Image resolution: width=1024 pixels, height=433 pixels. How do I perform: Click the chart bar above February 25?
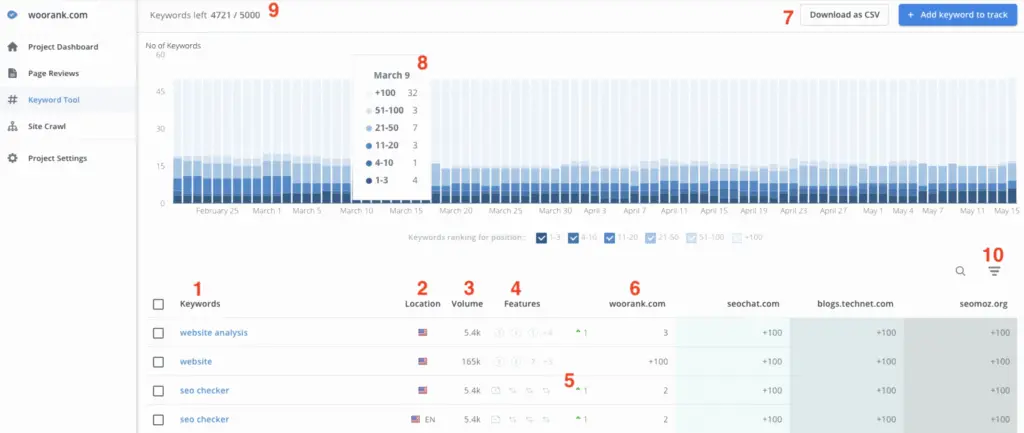click(217, 142)
